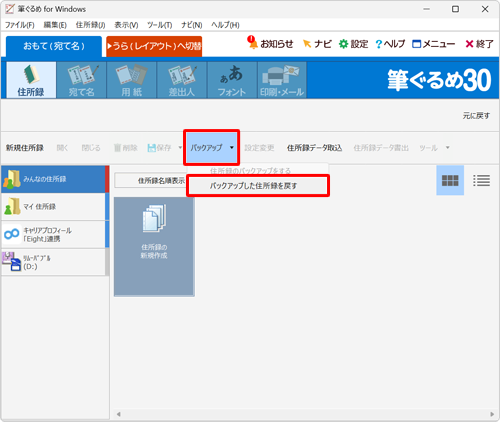Screen dimensions: 500x422
Task: Open the 差出人 sender icon
Action: 182,80
